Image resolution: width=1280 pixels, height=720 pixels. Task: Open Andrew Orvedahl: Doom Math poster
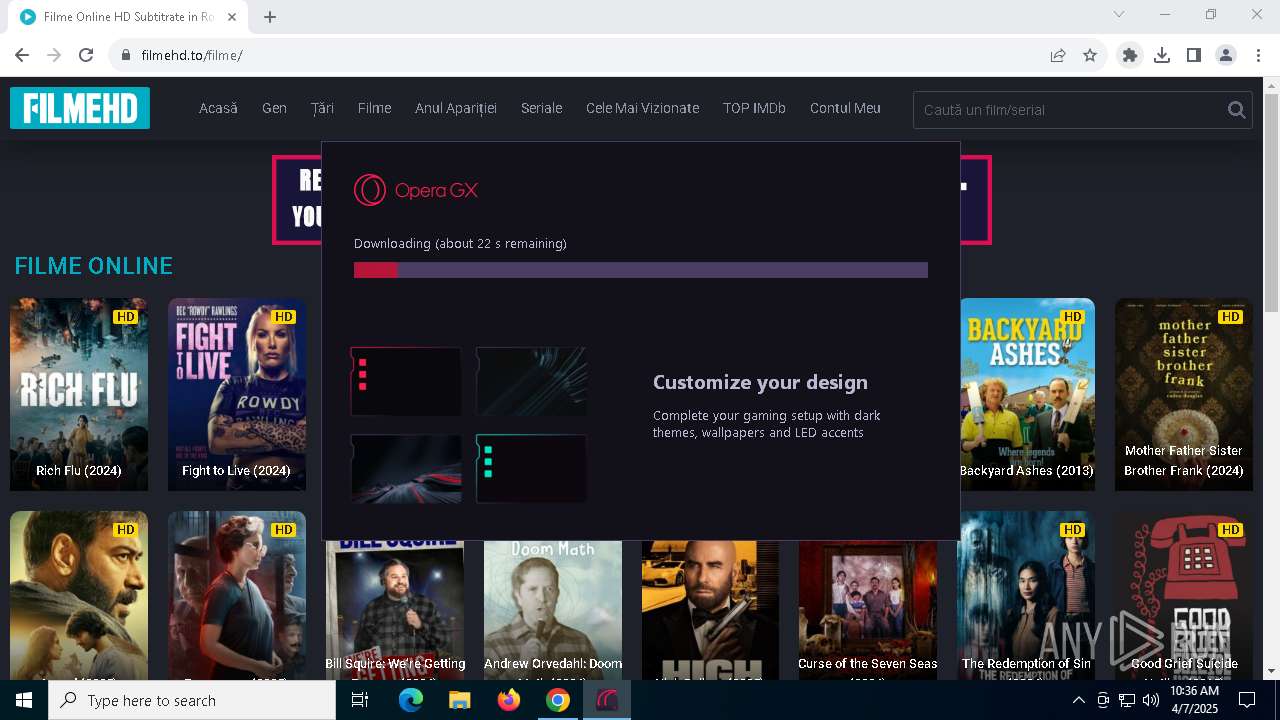[x=553, y=610]
